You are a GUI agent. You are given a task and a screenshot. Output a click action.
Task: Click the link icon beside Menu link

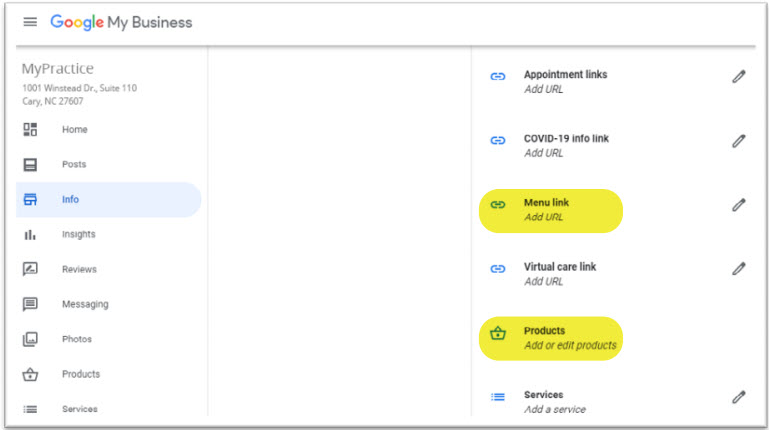(498, 204)
